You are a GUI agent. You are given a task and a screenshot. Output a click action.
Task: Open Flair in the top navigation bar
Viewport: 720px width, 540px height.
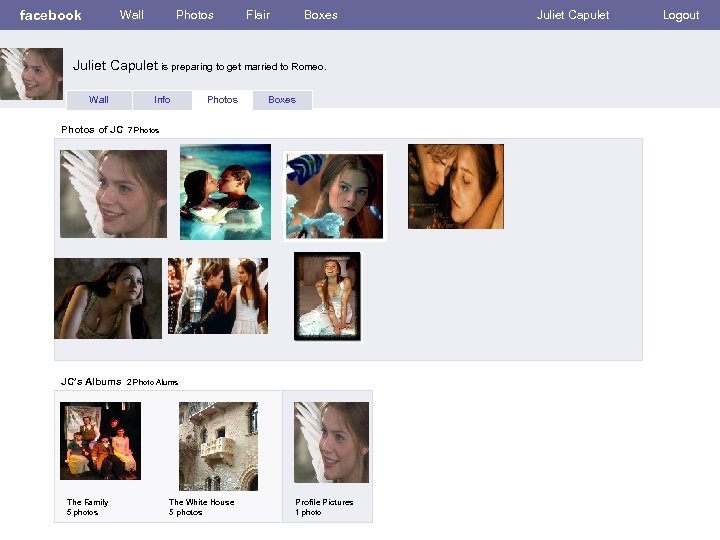[258, 15]
